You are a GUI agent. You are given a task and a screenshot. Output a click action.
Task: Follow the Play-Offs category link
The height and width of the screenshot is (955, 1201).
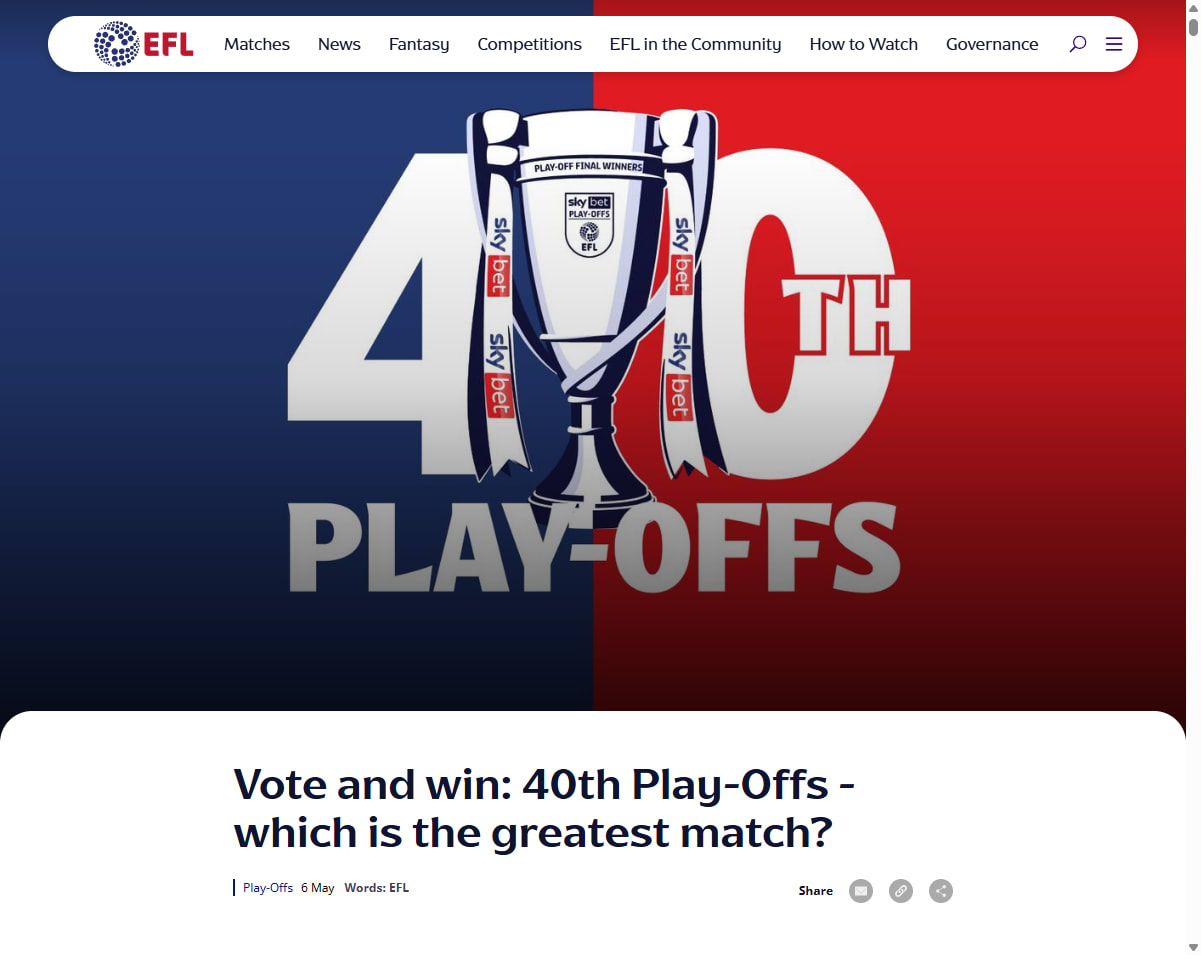[x=268, y=888]
